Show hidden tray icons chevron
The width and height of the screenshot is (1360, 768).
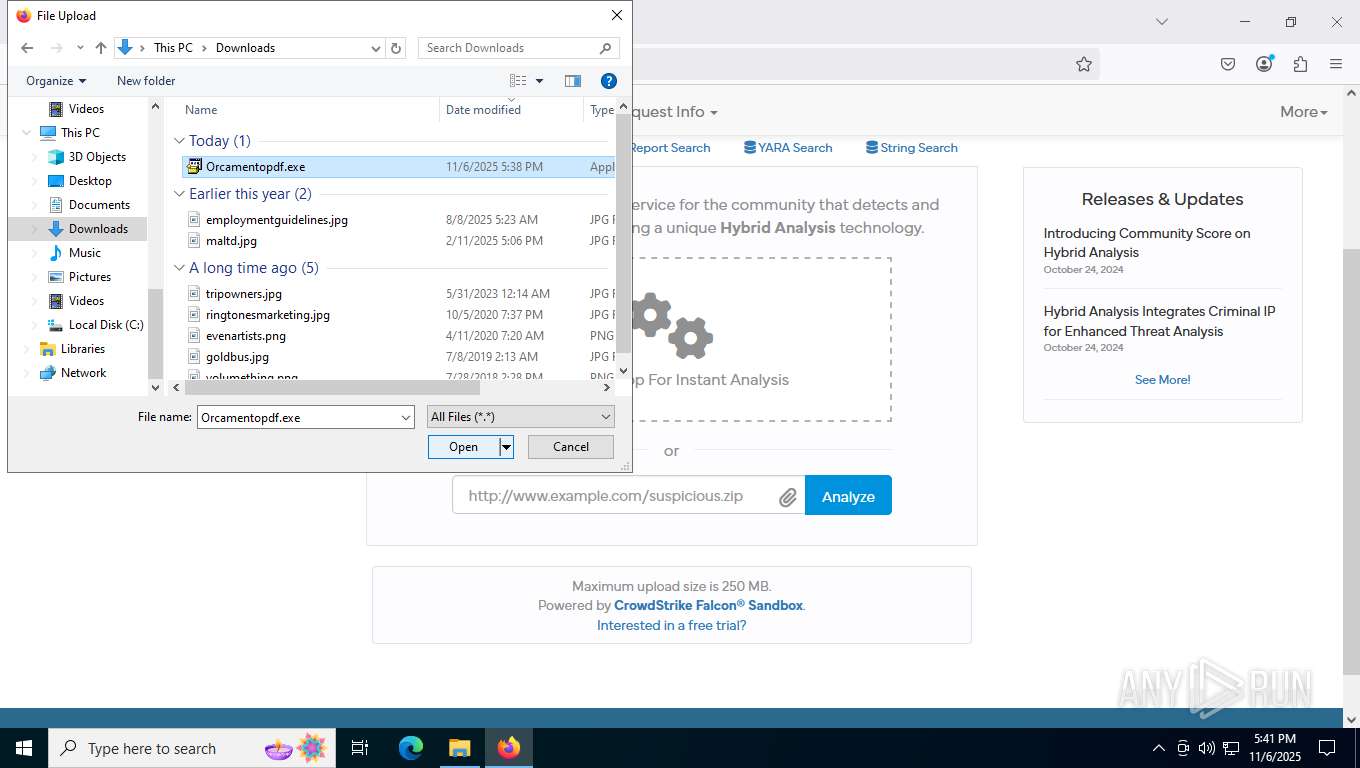(x=1159, y=748)
